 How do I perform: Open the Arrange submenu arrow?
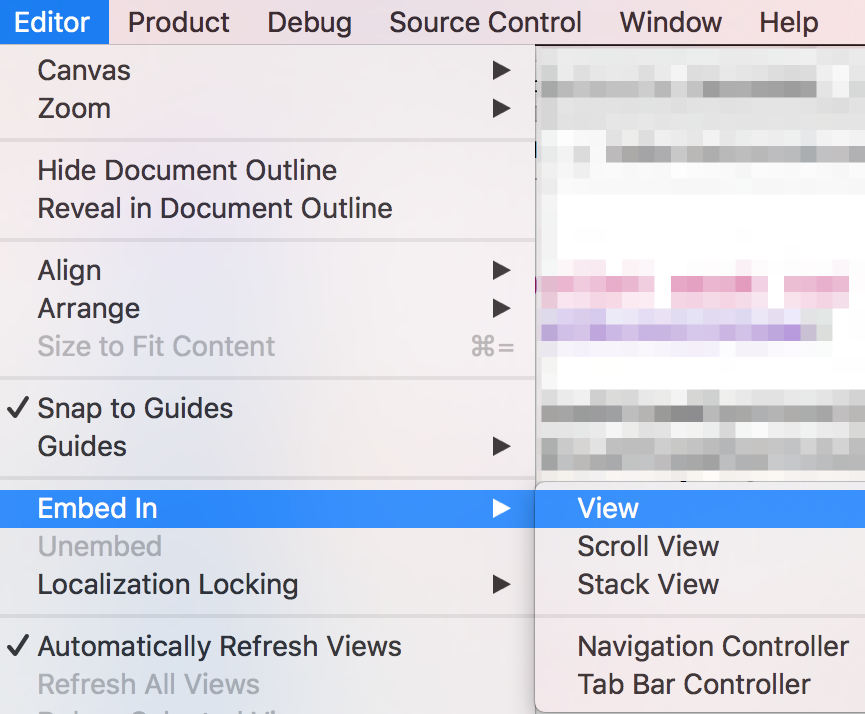click(501, 308)
